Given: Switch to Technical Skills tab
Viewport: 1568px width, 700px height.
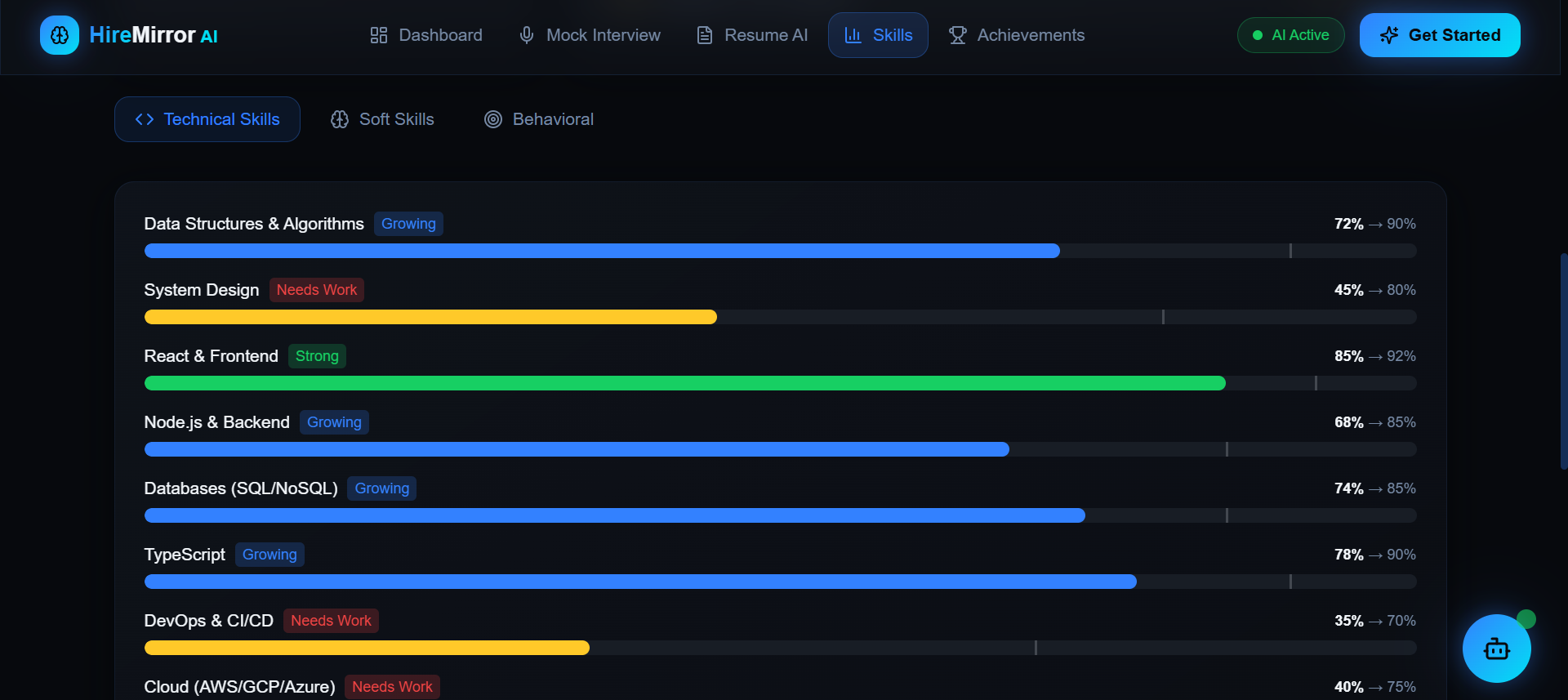Looking at the screenshot, I should point(207,119).
